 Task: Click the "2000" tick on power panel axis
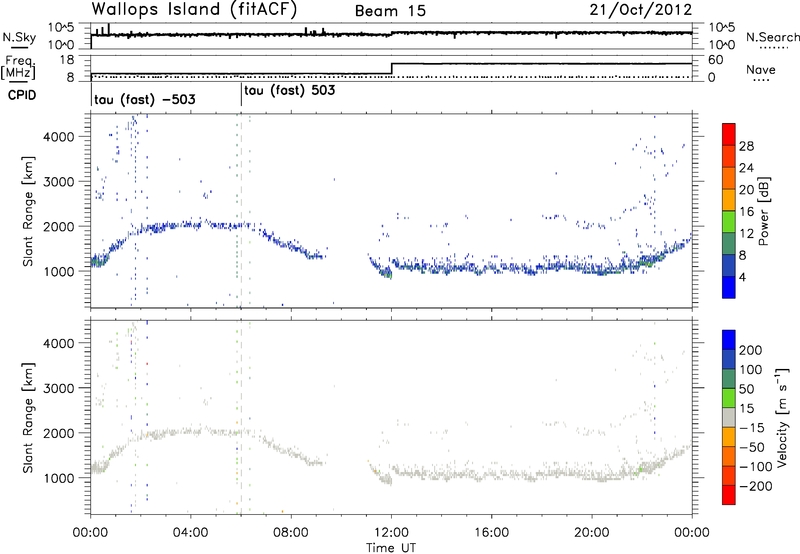tap(59, 226)
